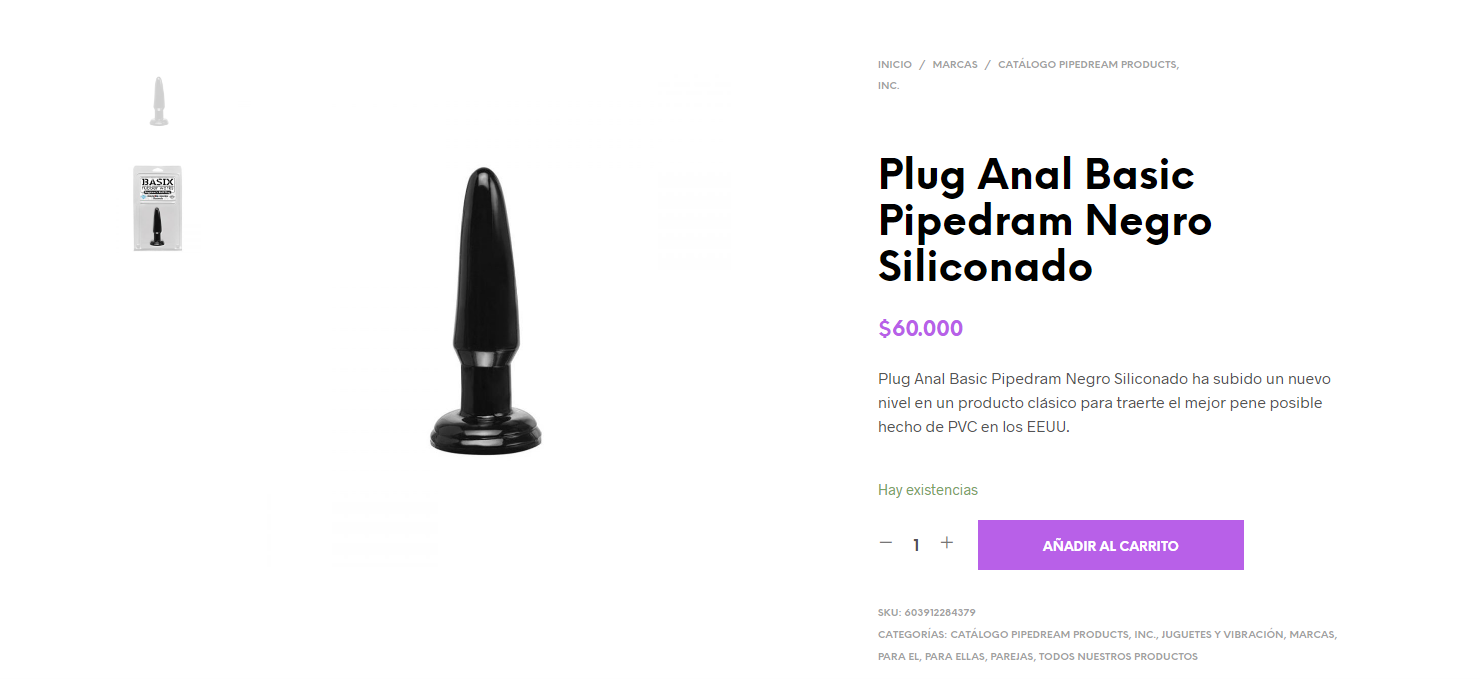Click the Hay existencias stock label
This screenshot has width=1480, height=679.
[x=928, y=490]
